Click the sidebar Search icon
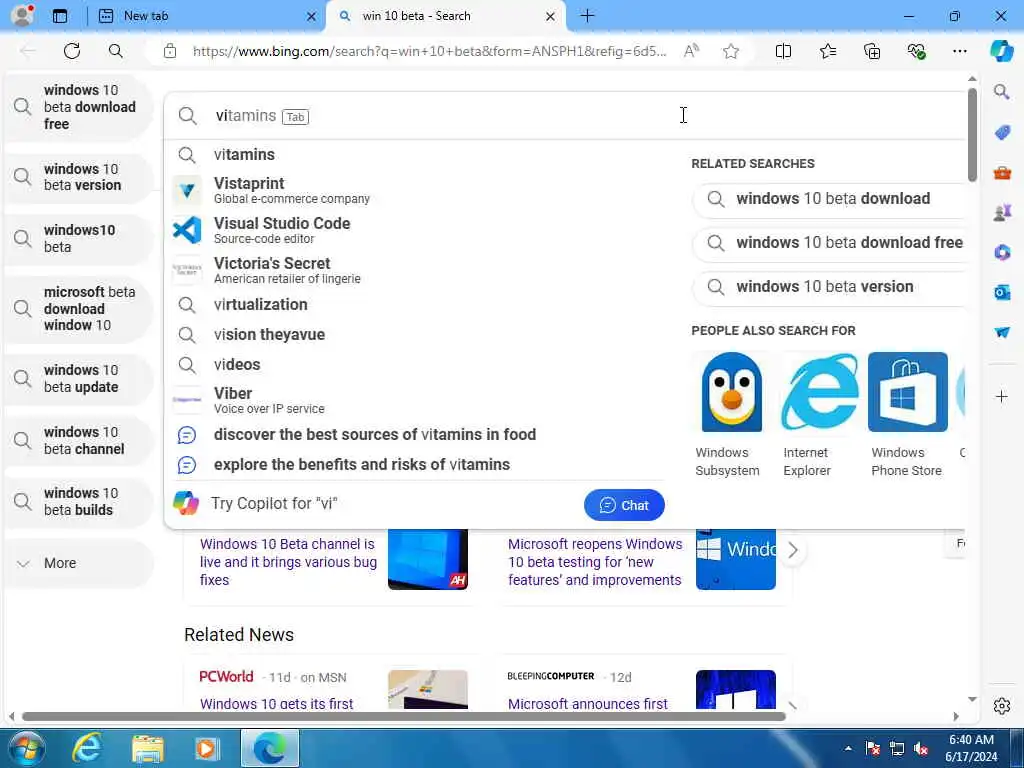This screenshot has width=1024, height=768. coord(1002,91)
